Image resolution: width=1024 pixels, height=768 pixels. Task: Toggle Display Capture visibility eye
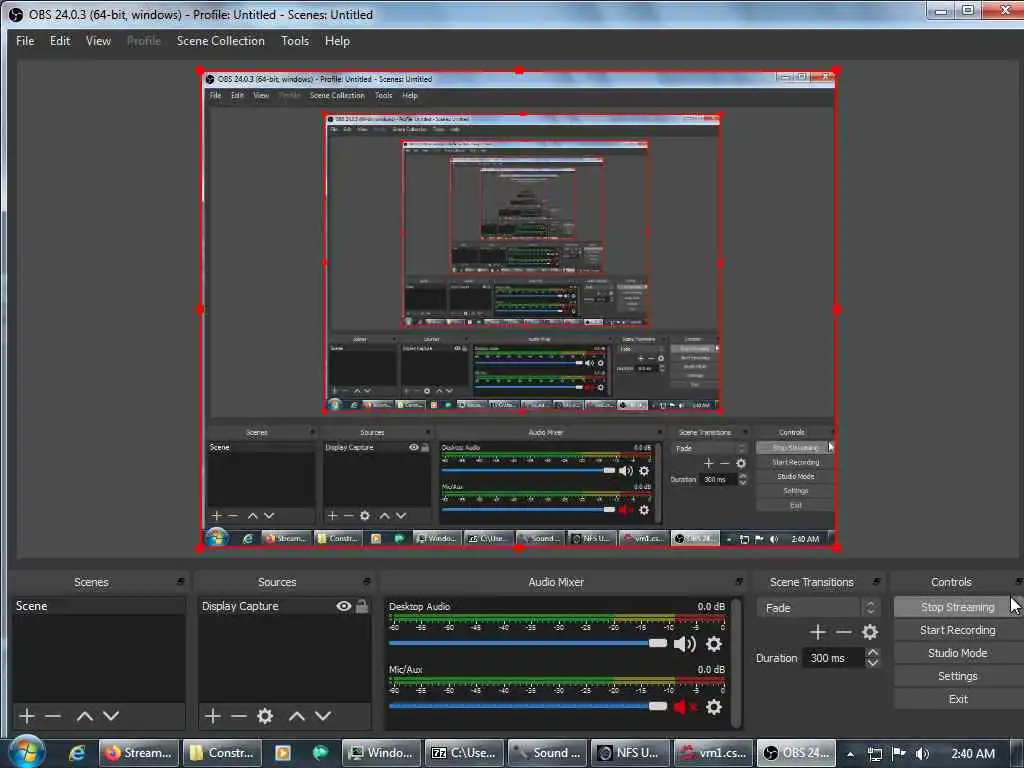click(344, 606)
